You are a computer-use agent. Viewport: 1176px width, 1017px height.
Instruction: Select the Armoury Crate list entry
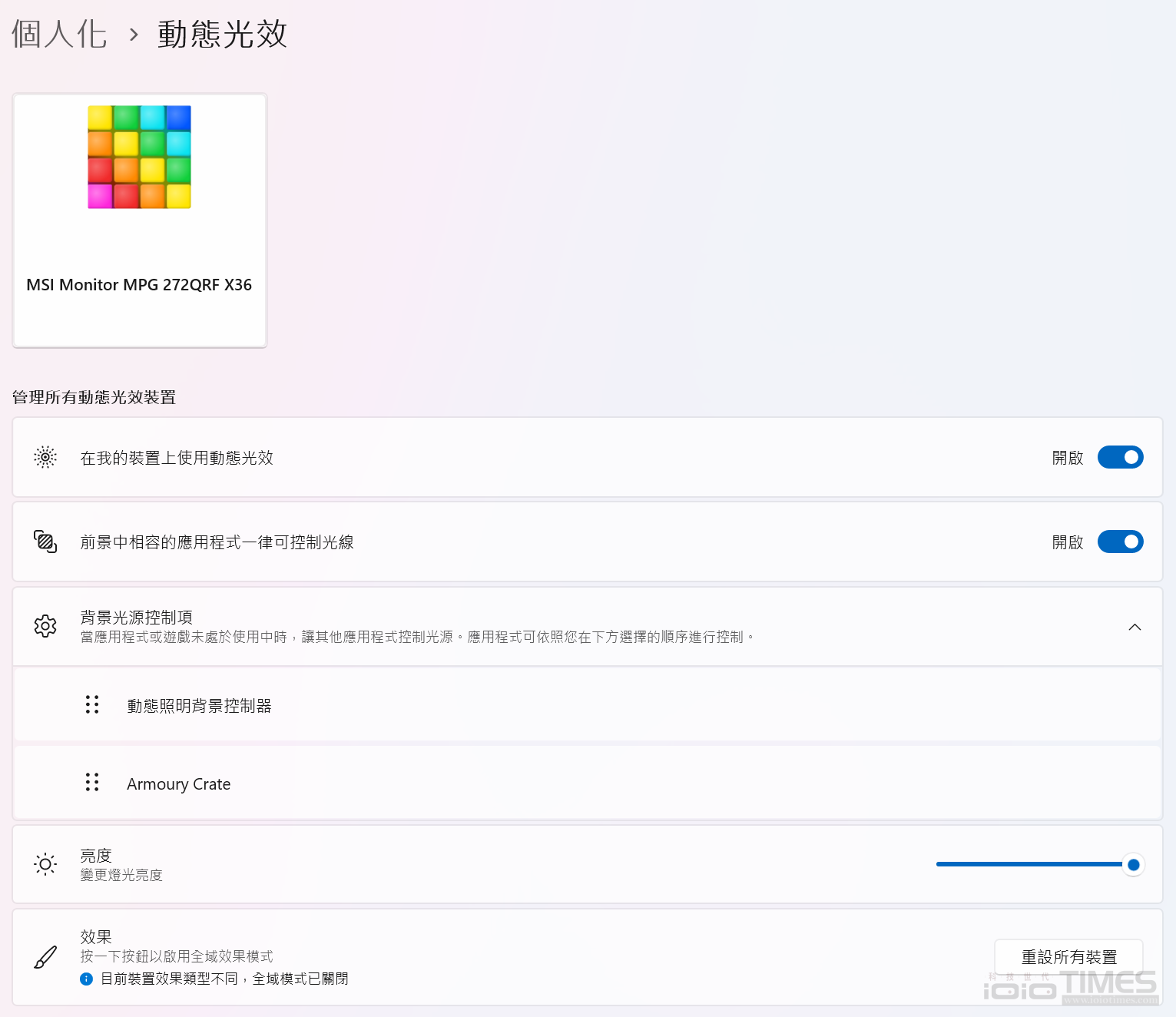pos(178,783)
